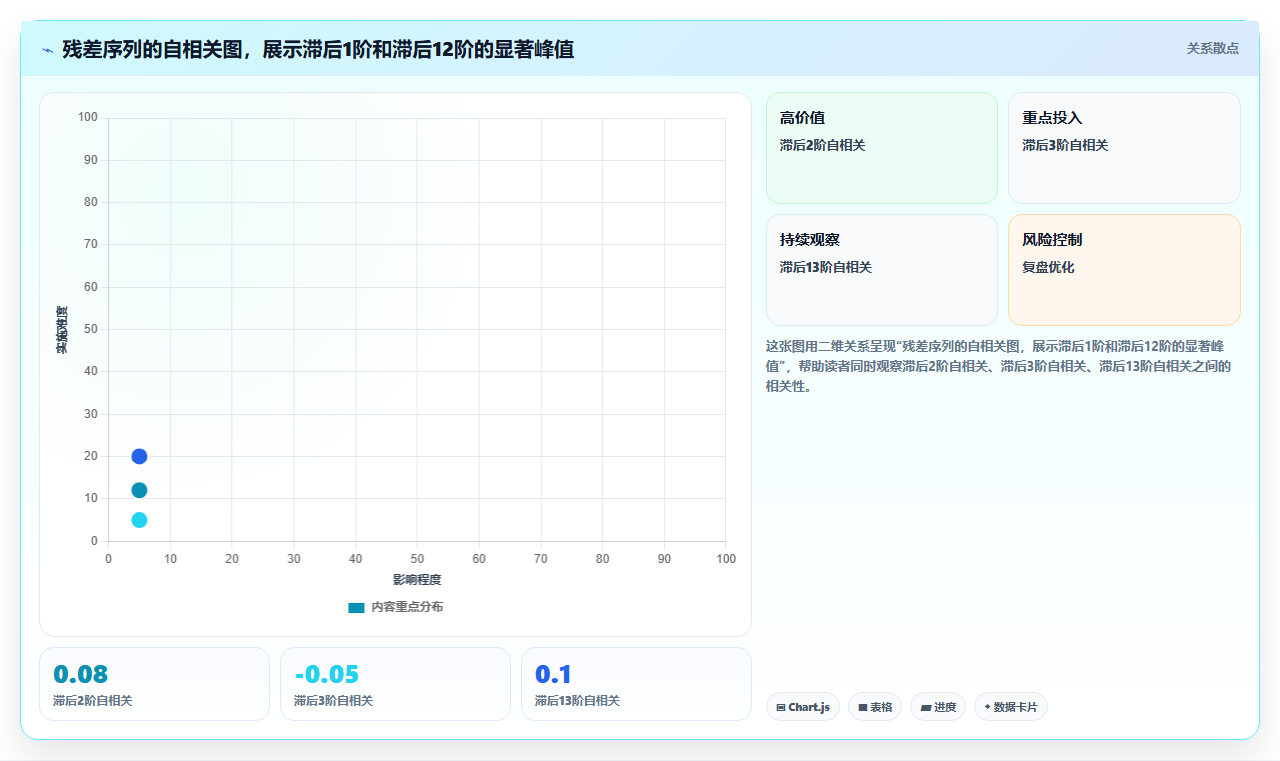
Task: Click the sparkle icon in 数据卡片 chip
Action: click(987, 707)
